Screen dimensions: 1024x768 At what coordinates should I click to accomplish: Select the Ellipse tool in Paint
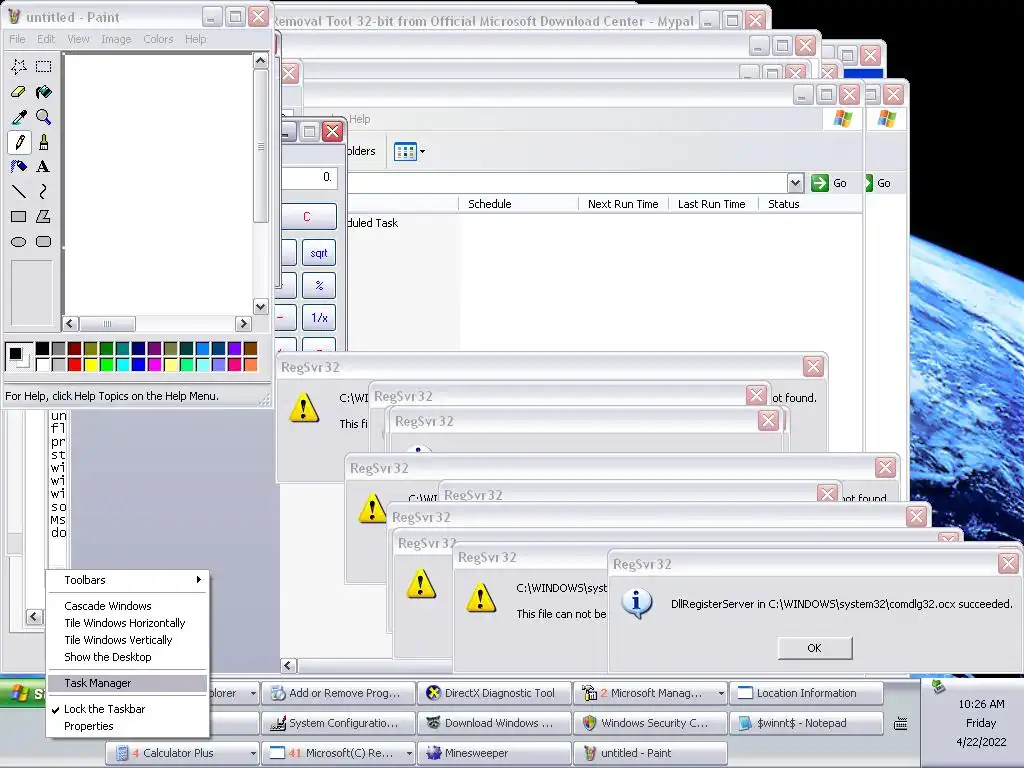(x=19, y=242)
